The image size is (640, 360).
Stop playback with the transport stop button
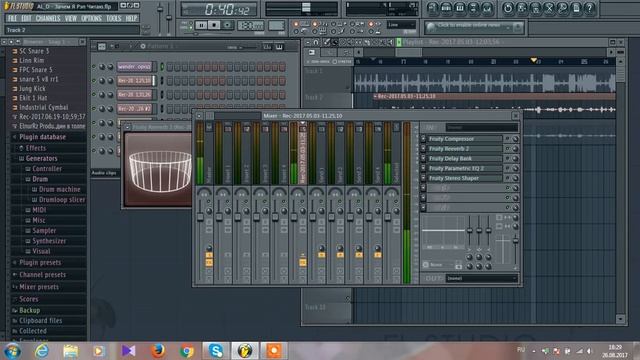[x=214, y=25]
